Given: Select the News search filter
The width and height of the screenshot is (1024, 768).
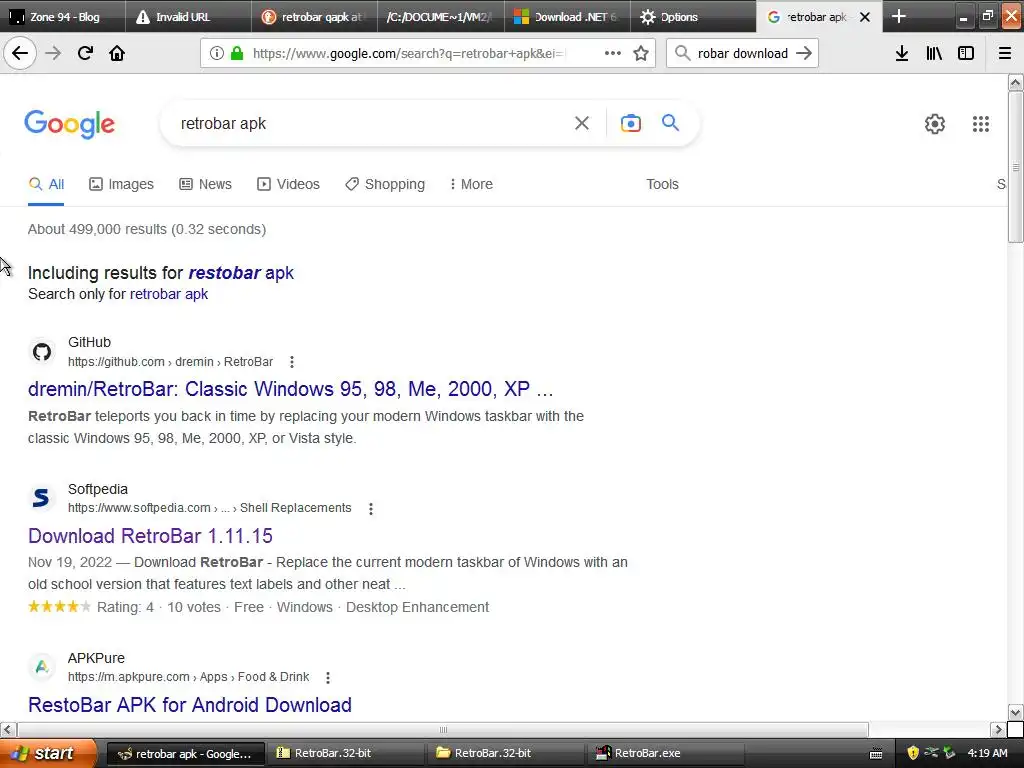Looking at the screenshot, I should tap(206, 184).
